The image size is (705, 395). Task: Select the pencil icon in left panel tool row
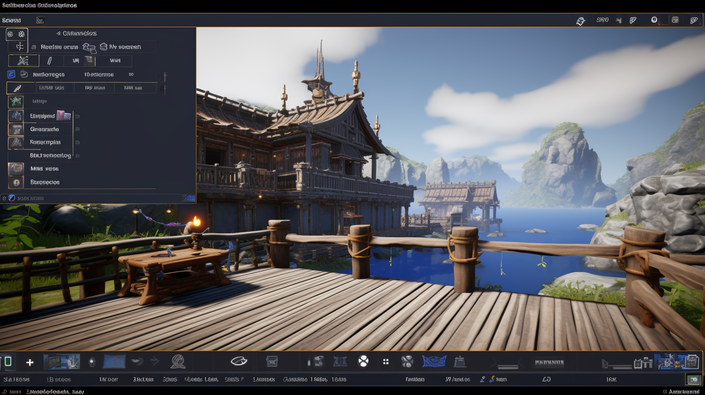tap(49, 61)
